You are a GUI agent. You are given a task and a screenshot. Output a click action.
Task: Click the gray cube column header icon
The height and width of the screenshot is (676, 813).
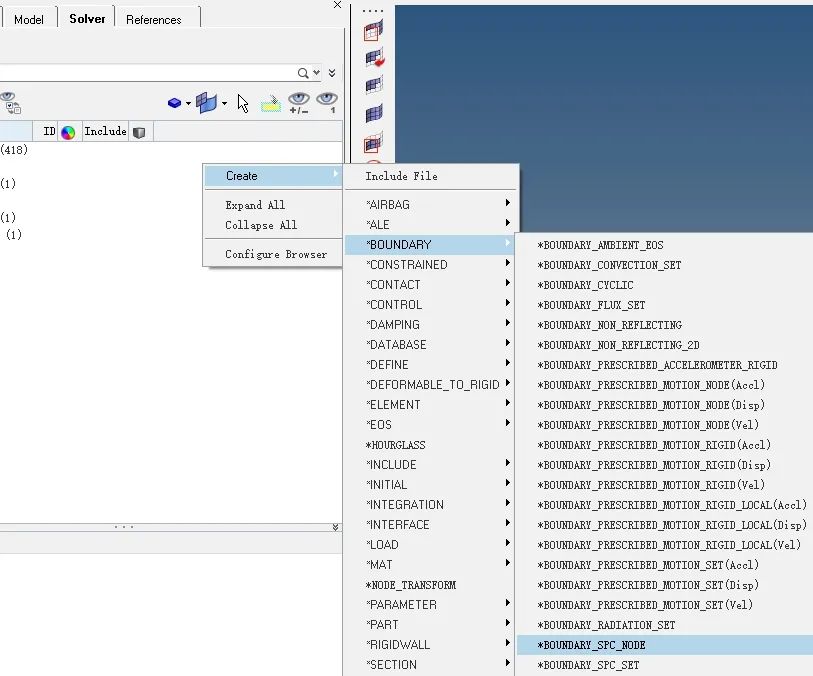click(x=139, y=132)
